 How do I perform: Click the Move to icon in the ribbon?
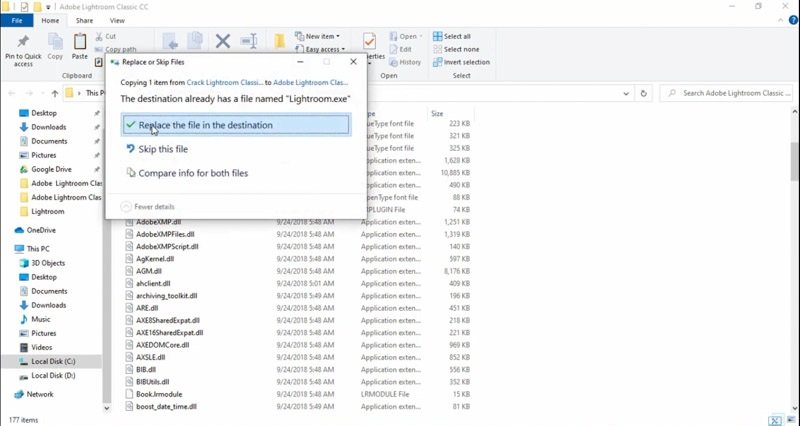click(170, 42)
